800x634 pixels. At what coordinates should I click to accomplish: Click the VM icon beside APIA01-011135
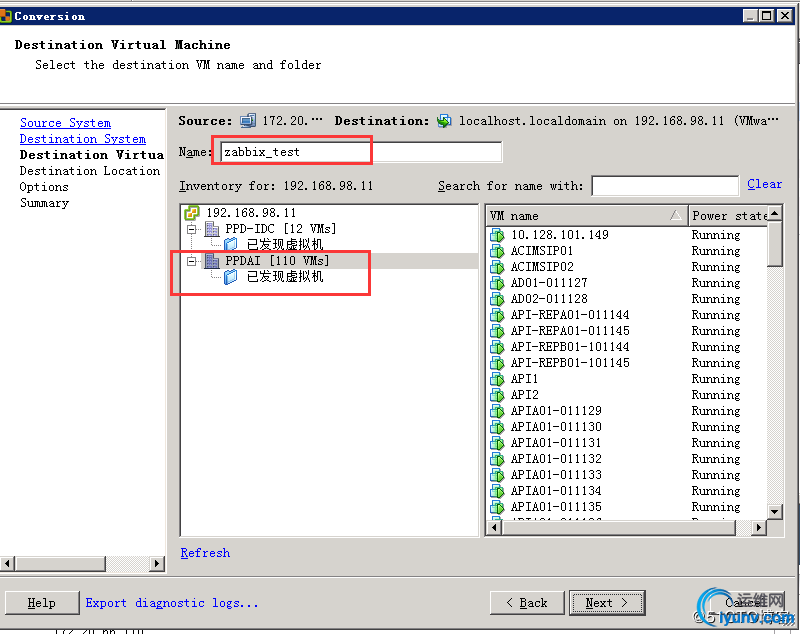click(497, 507)
